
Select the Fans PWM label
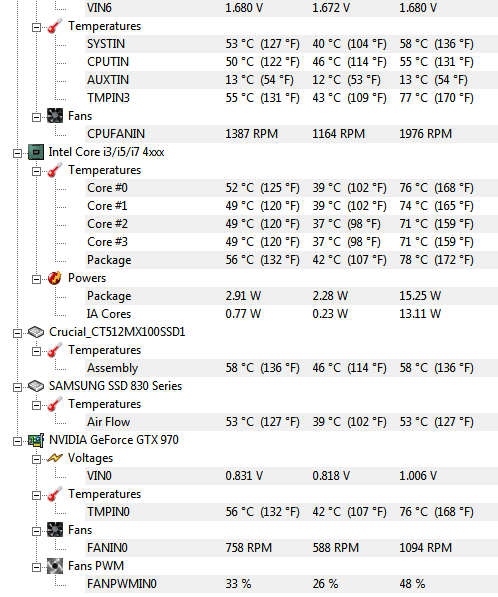coord(96,566)
